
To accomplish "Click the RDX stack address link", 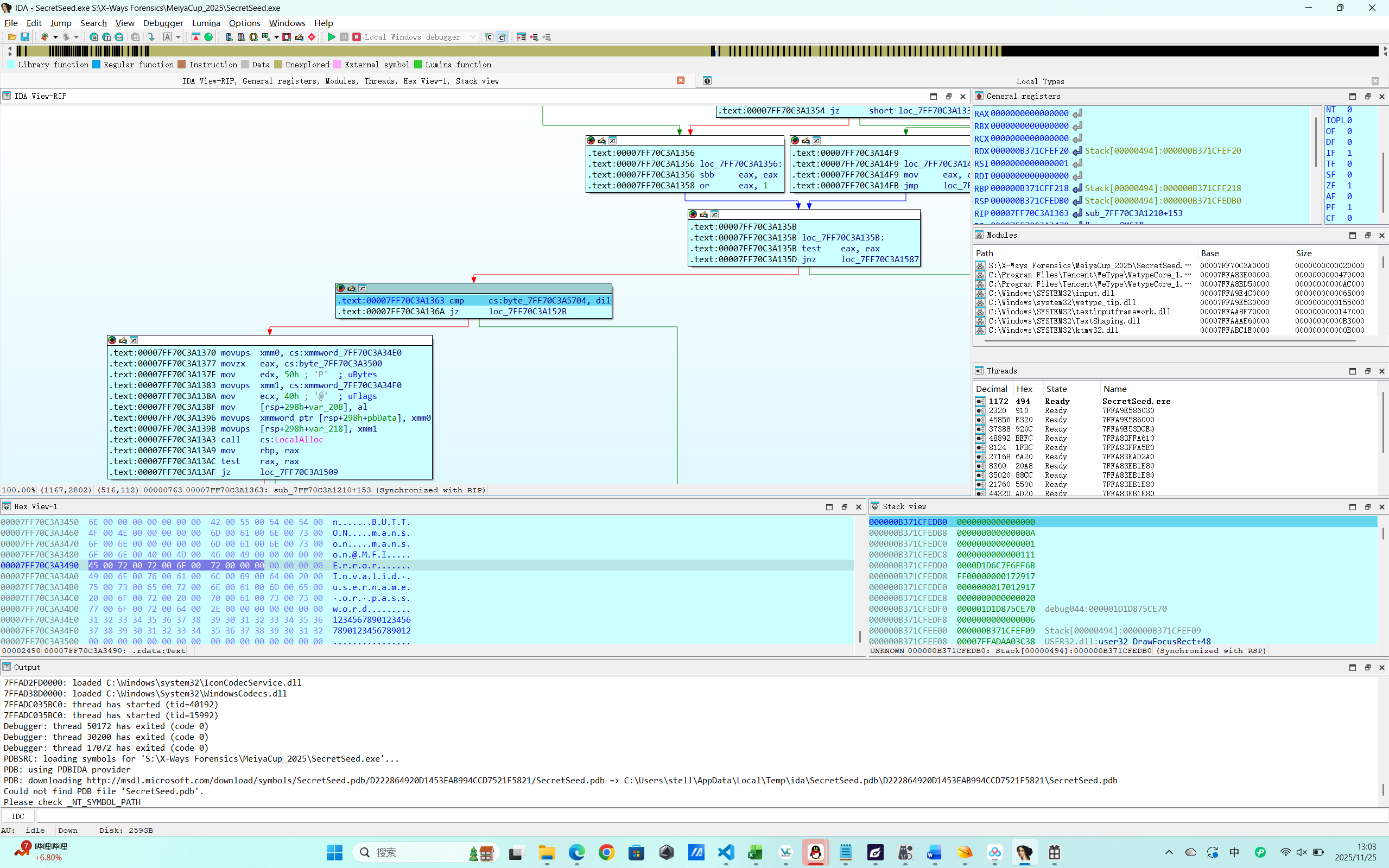I will pyautogui.click(x=1162, y=150).
